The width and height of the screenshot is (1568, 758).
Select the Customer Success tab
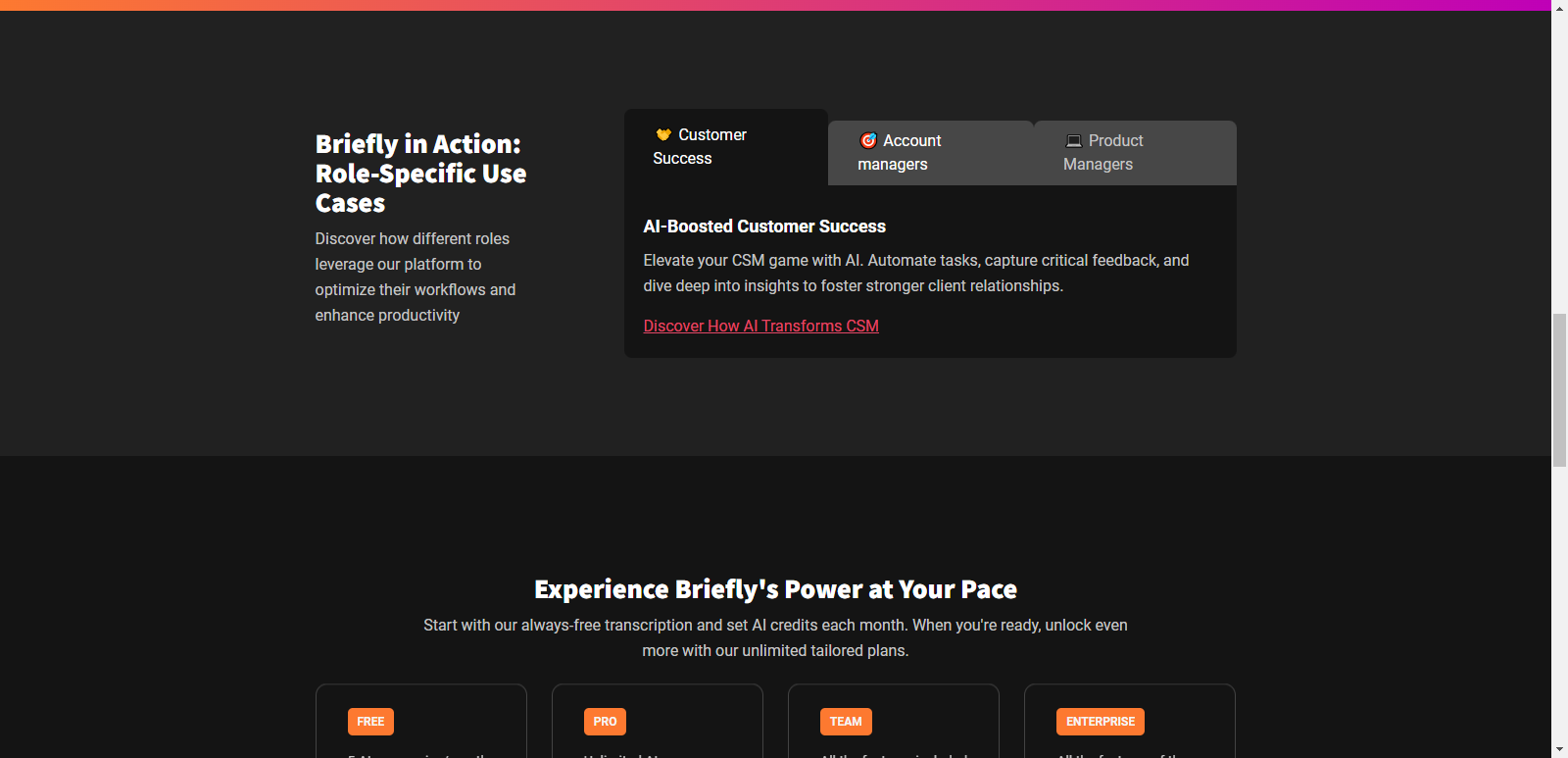pyautogui.click(x=726, y=147)
